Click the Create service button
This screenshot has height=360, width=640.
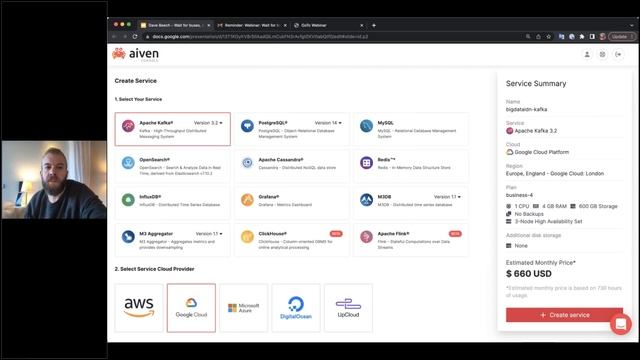coord(564,315)
